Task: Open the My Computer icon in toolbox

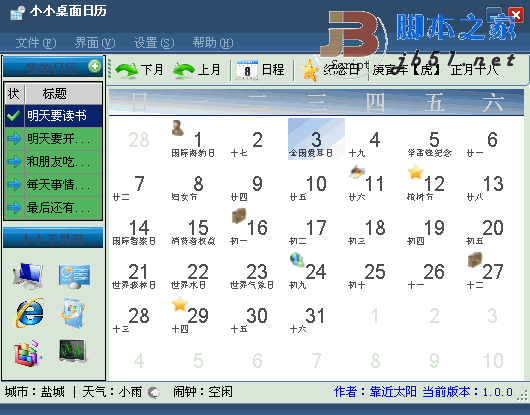Action: coord(28,275)
